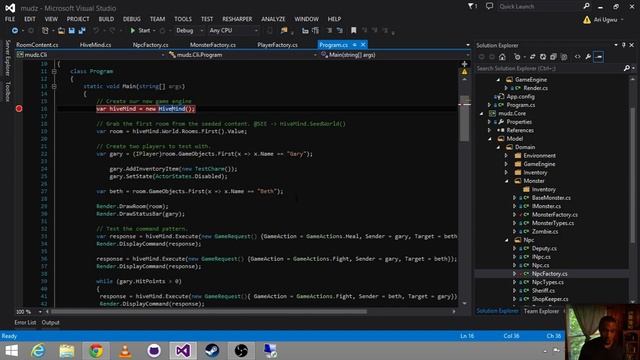Open Google Chrome from the taskbar

click(x=96, y=351)
